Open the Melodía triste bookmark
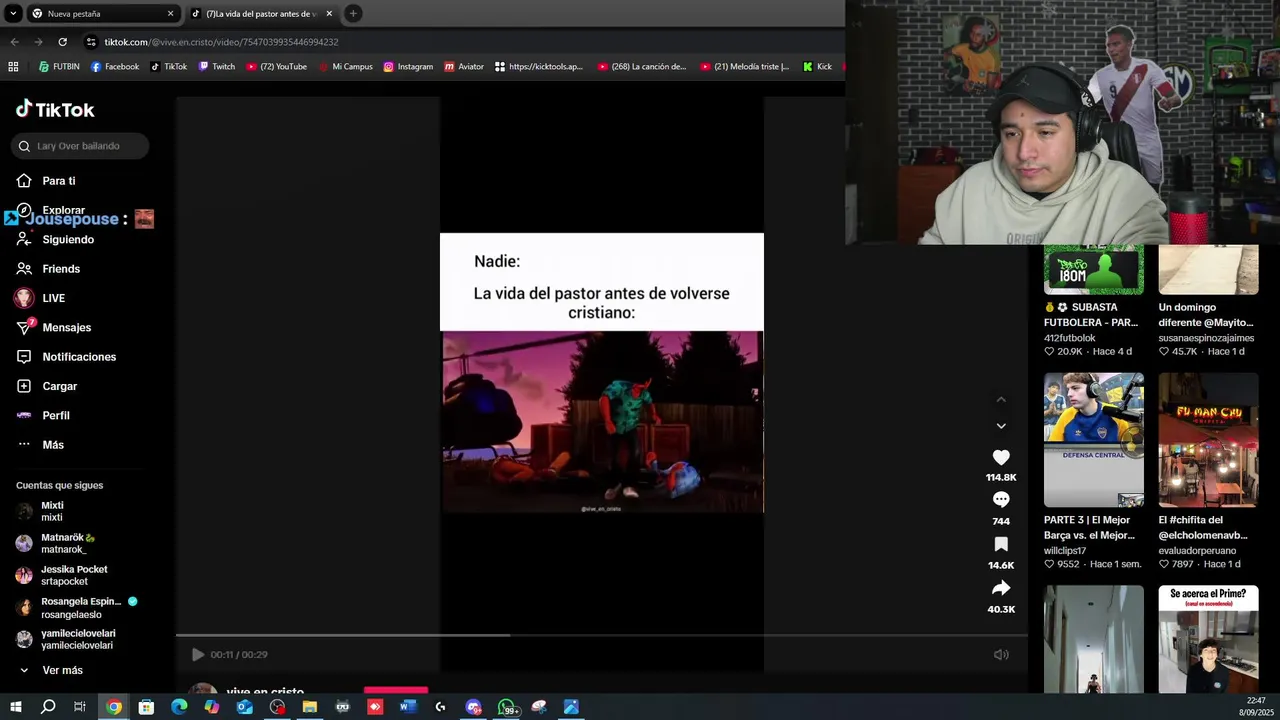1280x720 pixels. pos(745,67)
